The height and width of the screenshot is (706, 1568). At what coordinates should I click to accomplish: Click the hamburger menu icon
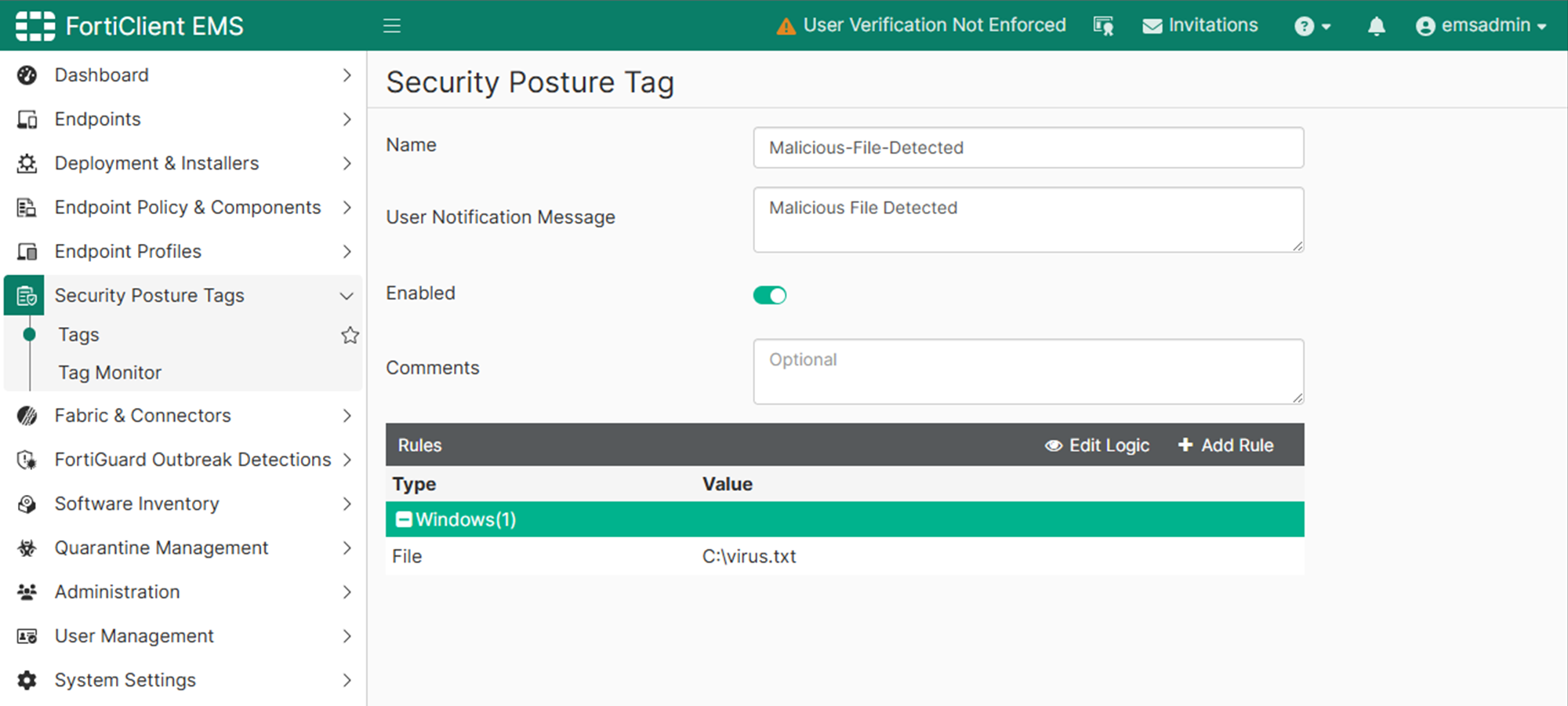[392, 26]
